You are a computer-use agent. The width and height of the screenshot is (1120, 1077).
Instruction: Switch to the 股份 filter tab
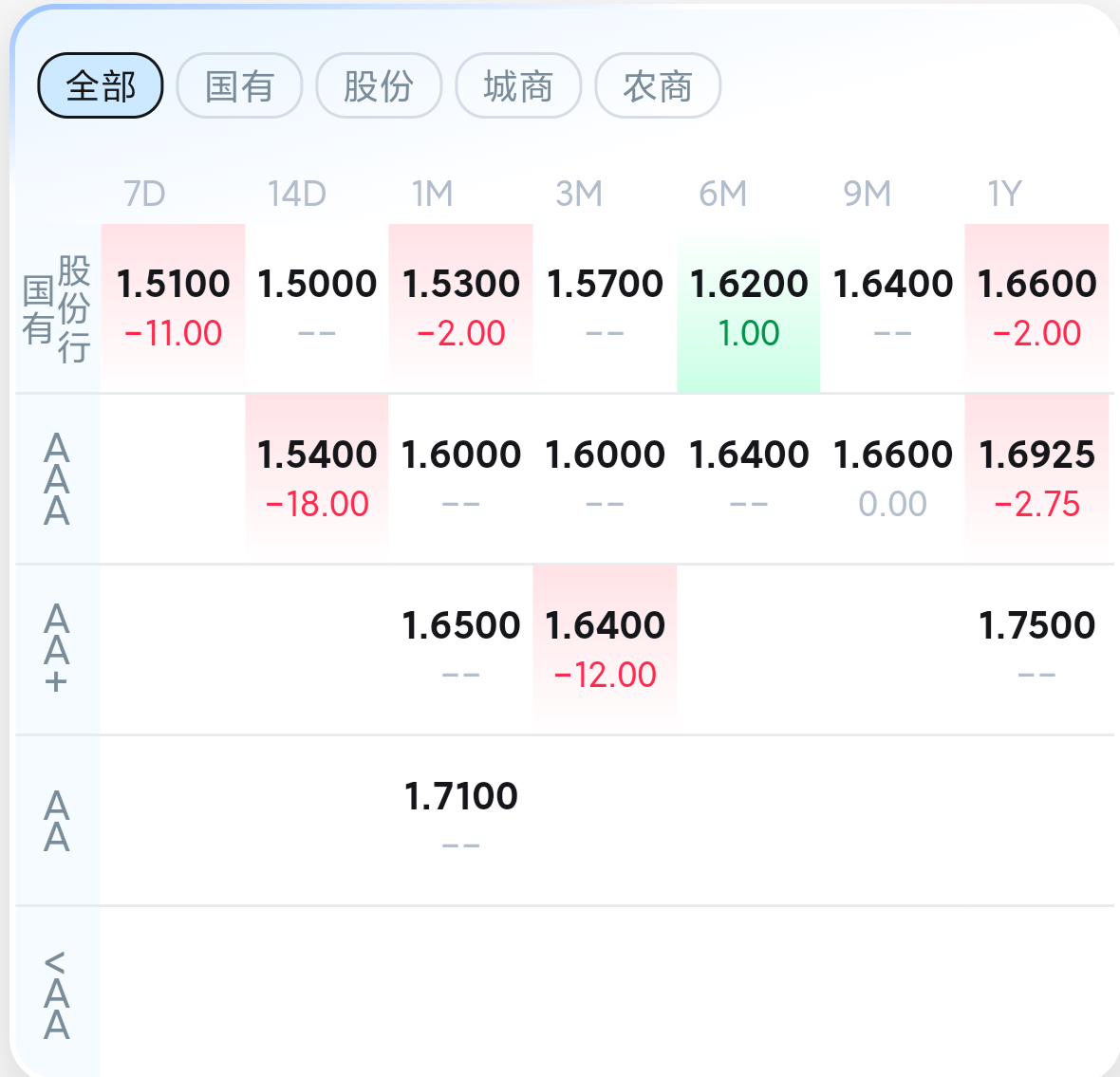pos(379,86)
